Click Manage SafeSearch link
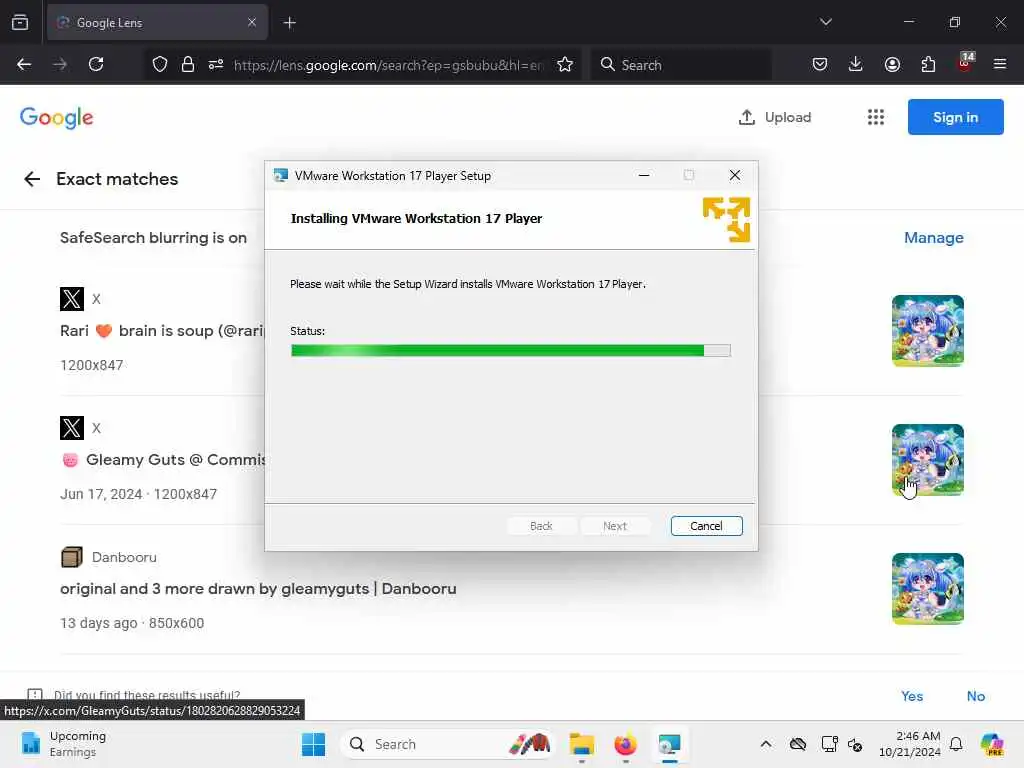Image resolution: width=1024 pixels, height=768 pixels. [x=933, y=238]
